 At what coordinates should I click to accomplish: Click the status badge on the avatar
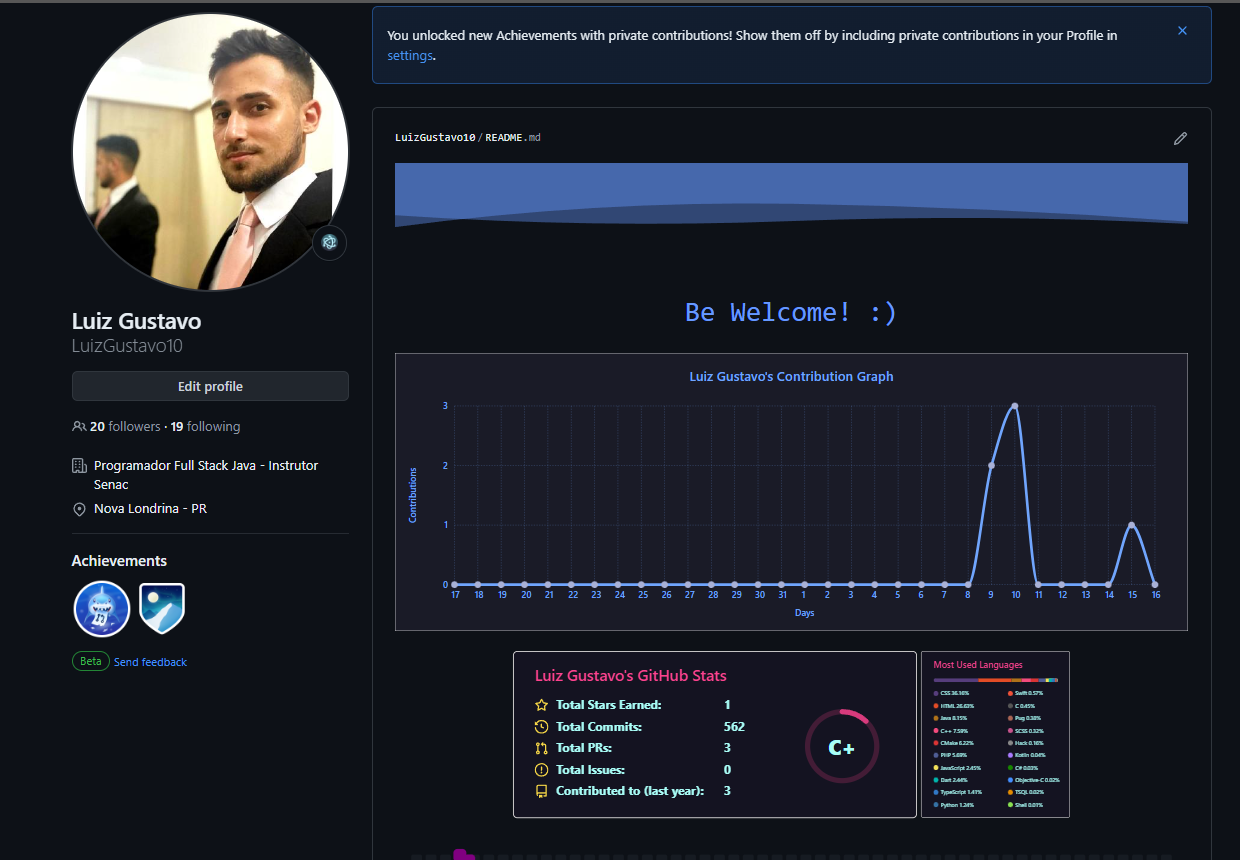coord(329,242)
